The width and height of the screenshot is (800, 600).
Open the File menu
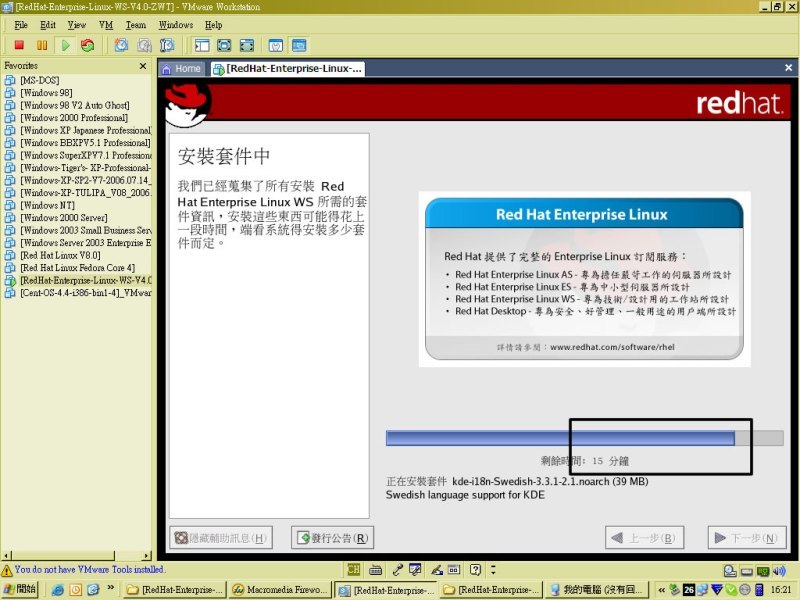tap(21, 25)
